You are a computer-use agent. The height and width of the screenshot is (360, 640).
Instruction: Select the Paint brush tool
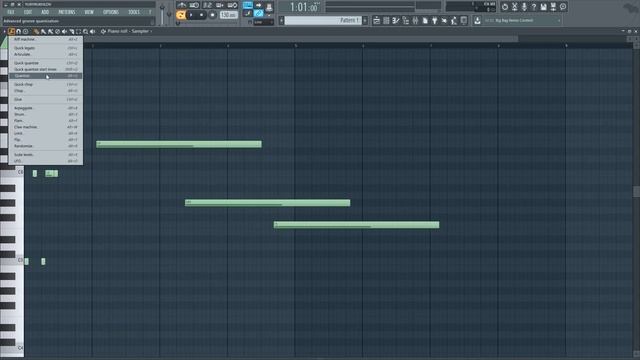click(44, 31)
